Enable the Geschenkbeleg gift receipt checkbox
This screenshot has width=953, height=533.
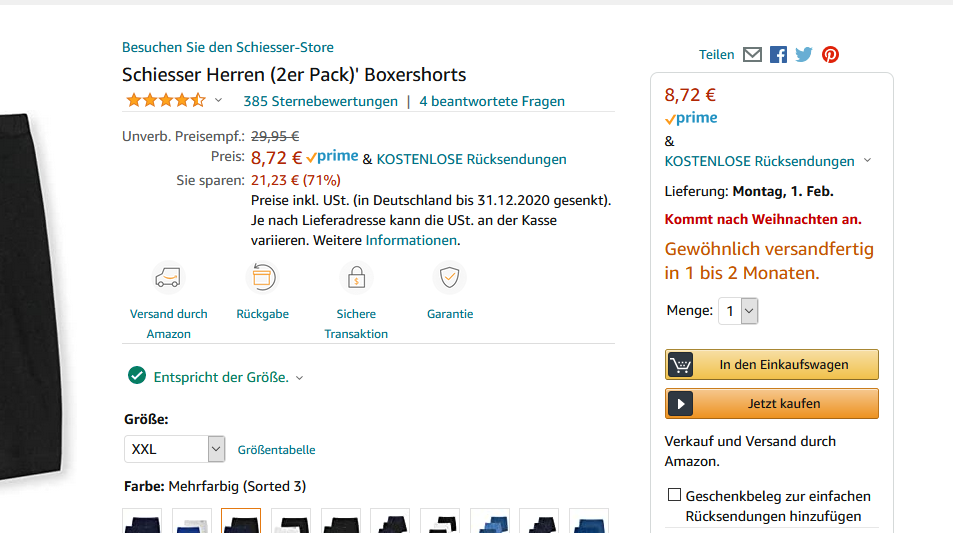[x=674, y=495]
